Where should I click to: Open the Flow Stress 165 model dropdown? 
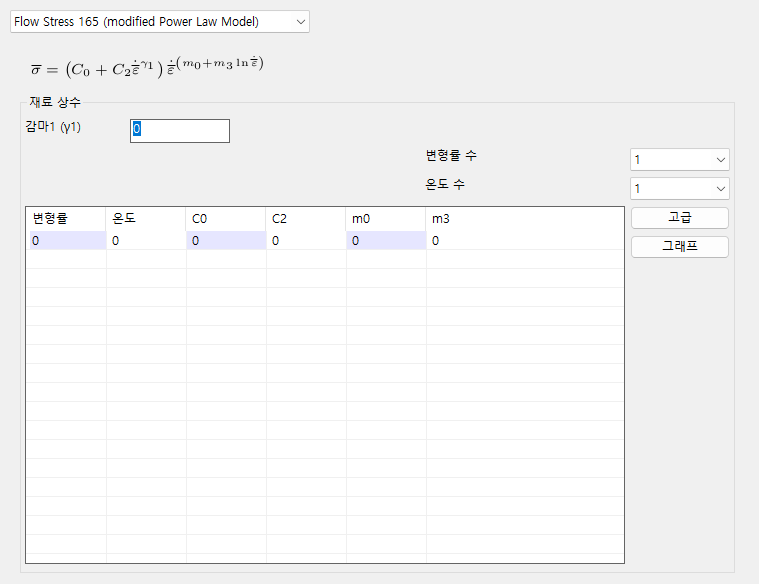(160, 22)
